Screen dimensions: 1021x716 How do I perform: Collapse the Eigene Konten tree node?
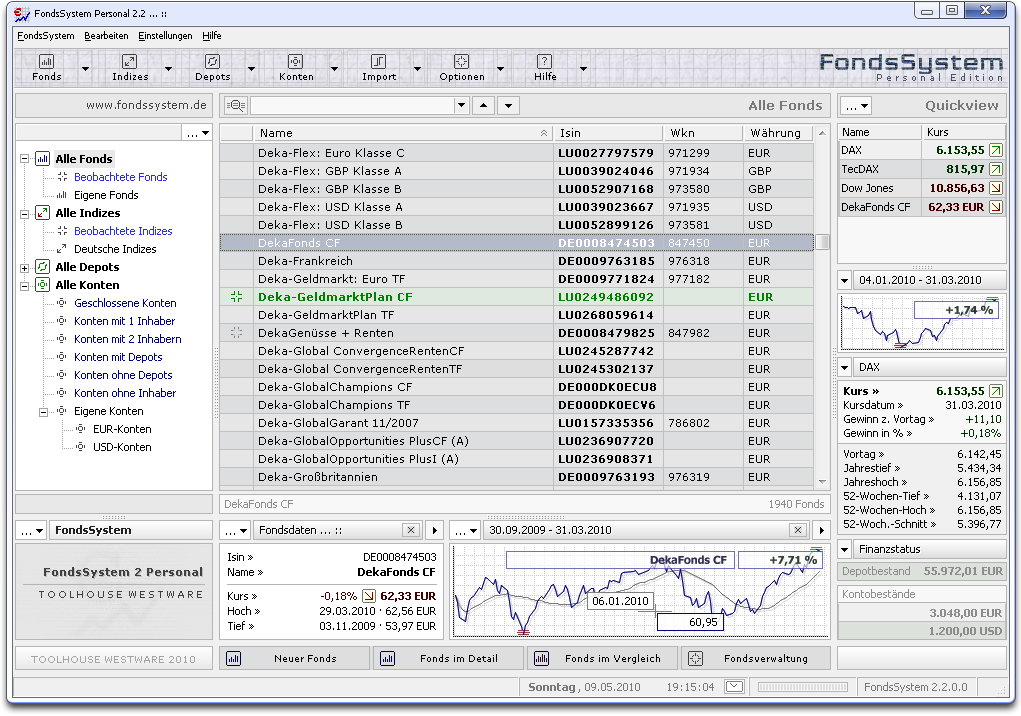tap(43, 411)
